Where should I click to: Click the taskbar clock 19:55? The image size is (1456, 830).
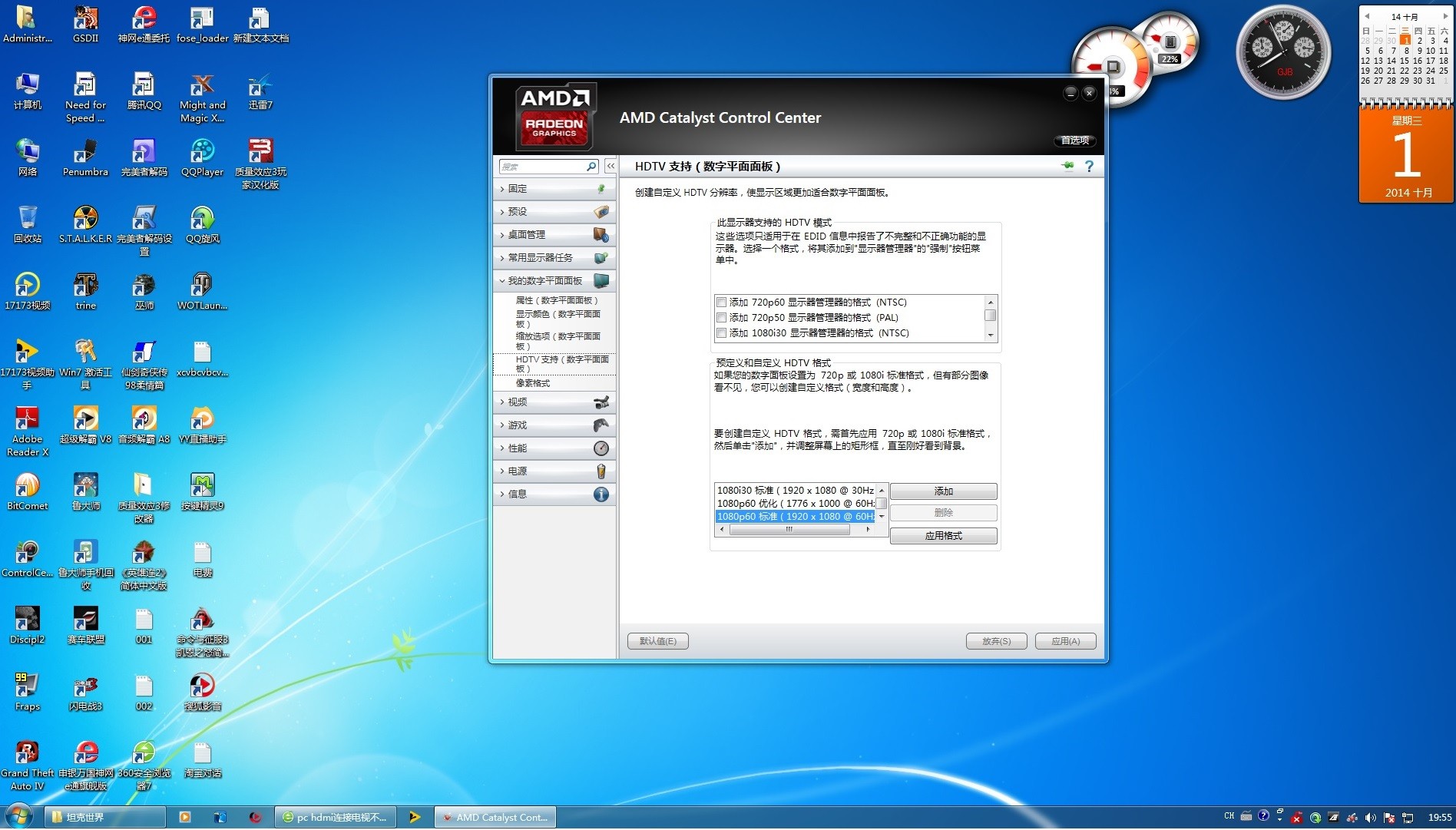click(x=1438, y=818)
